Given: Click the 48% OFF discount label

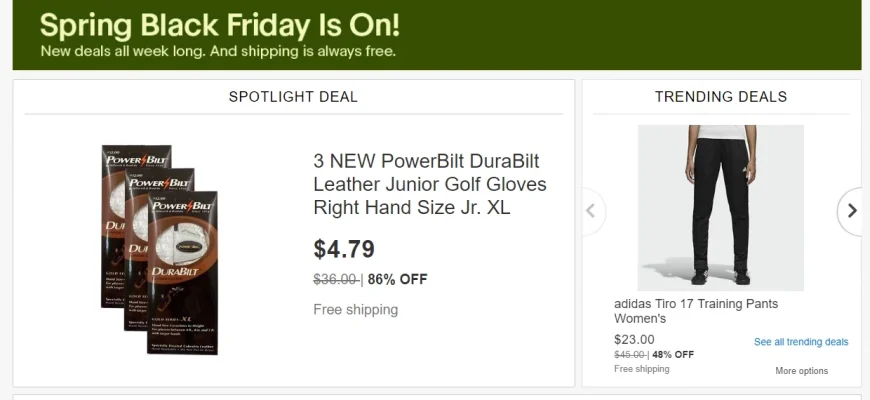Looking at the screenshot, I should tap(673, 355).
